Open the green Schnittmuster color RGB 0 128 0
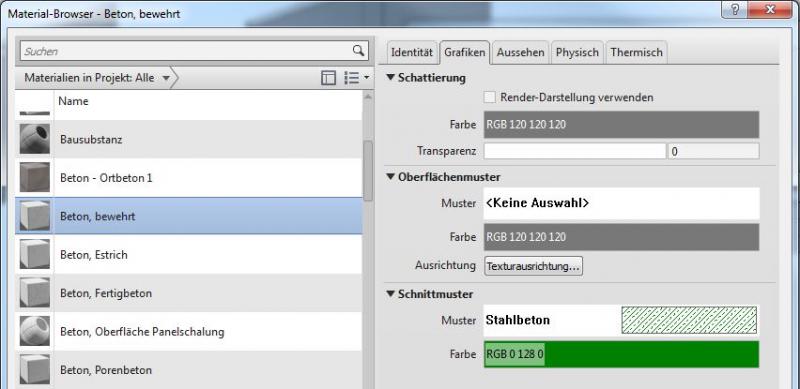 (621, 354)
